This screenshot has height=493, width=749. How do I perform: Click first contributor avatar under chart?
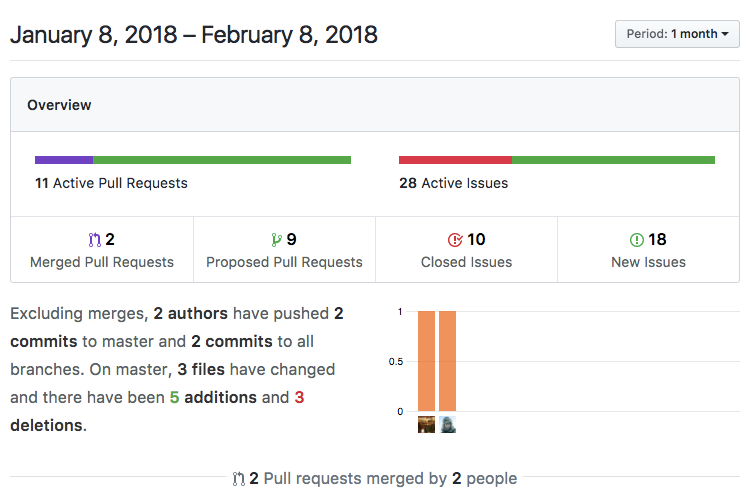(427, 424)
